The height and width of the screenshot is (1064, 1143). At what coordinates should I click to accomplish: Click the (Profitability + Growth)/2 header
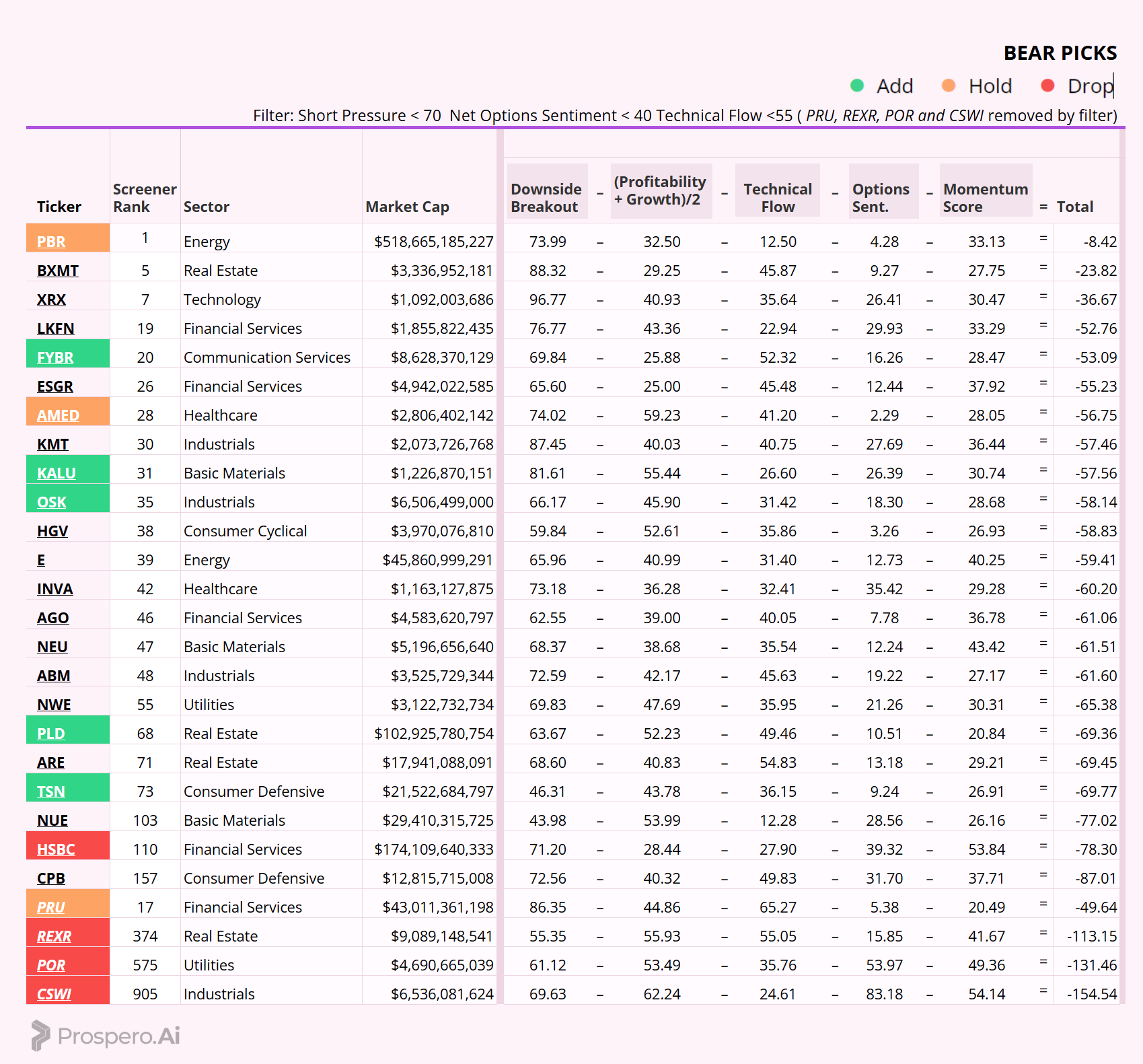[x=660, y=190]
